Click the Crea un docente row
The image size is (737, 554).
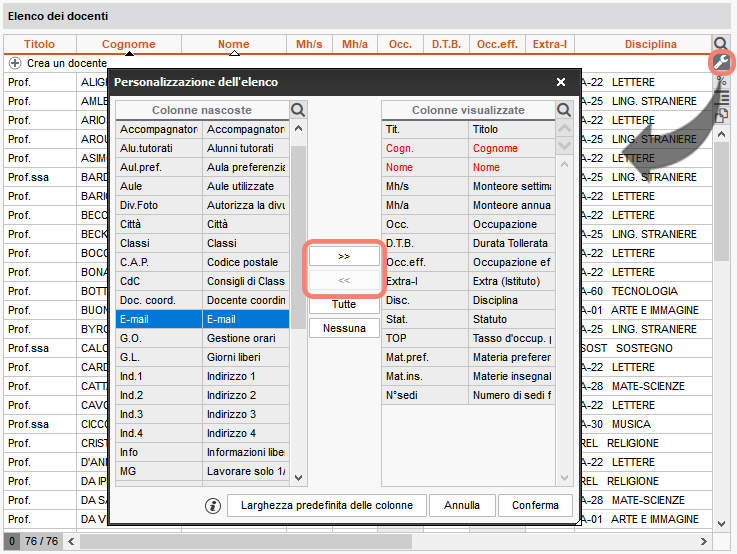click(x=357, y=63)
